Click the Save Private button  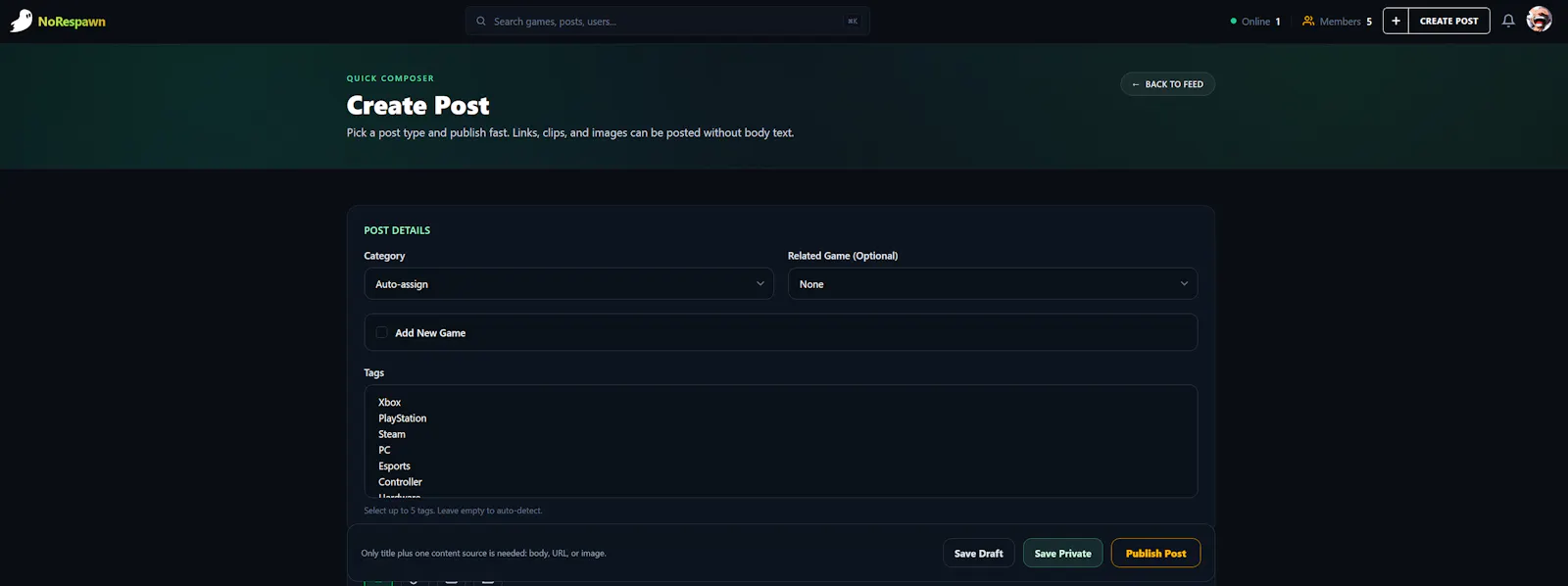pyautogui.click(x=1062, y=553)
